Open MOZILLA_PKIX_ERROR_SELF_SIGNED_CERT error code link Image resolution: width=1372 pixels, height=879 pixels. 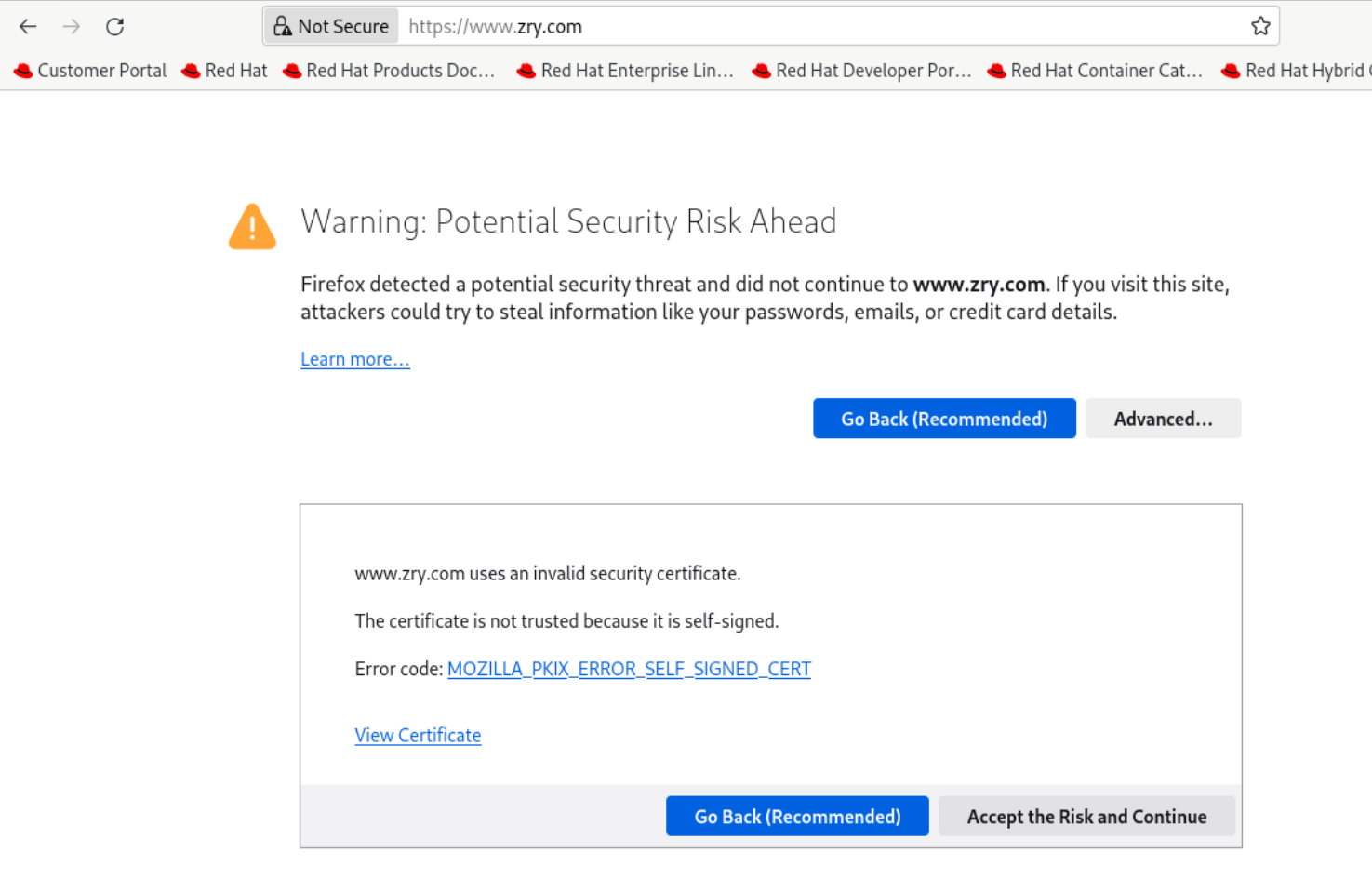tap(629, 669)
